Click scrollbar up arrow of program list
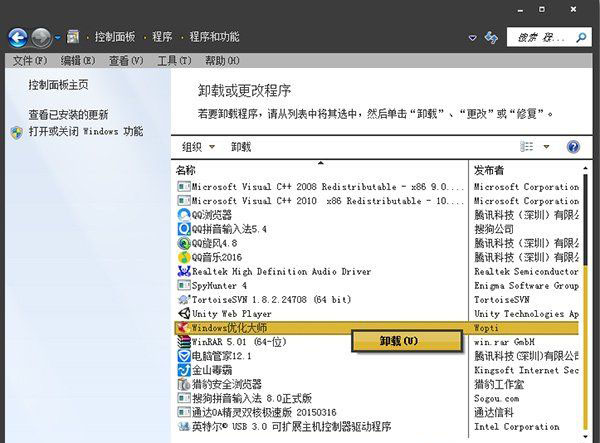The image size is (600, 443). tap(585, 168)
